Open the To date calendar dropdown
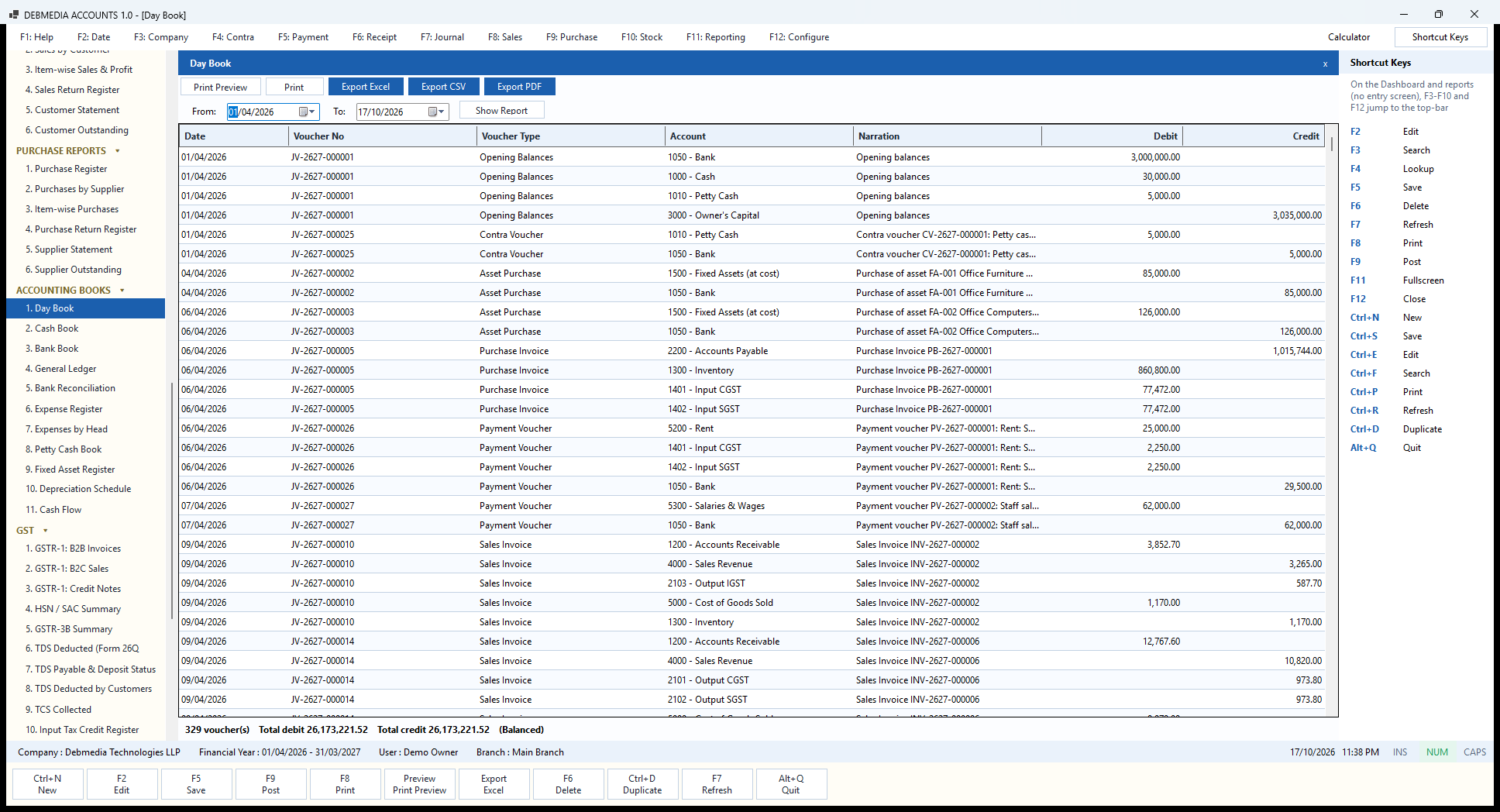This screenshot has width=1500, height=812. pos(437,112)
